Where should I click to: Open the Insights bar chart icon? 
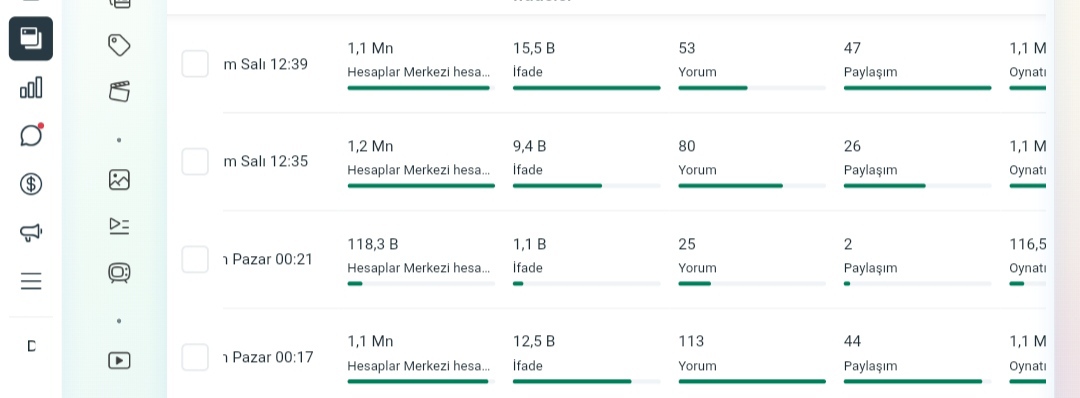pos(31,87)
